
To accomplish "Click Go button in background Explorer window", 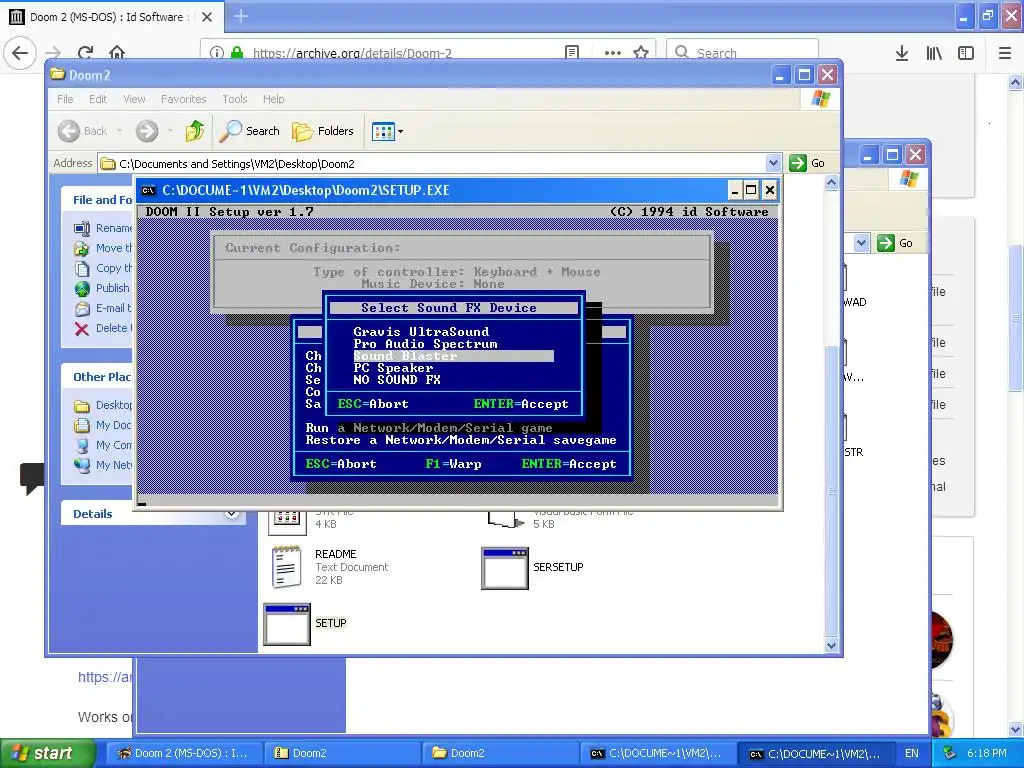I will [x=895, y=244].
